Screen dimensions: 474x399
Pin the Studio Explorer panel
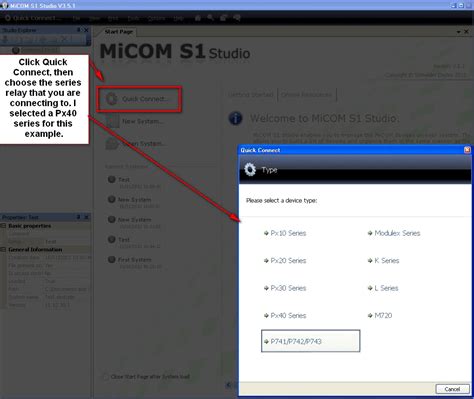tap(79, 30)
